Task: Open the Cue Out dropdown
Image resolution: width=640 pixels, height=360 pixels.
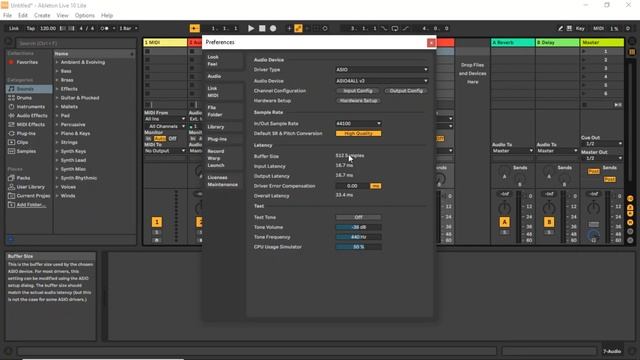Action: [x=602, y=144]
